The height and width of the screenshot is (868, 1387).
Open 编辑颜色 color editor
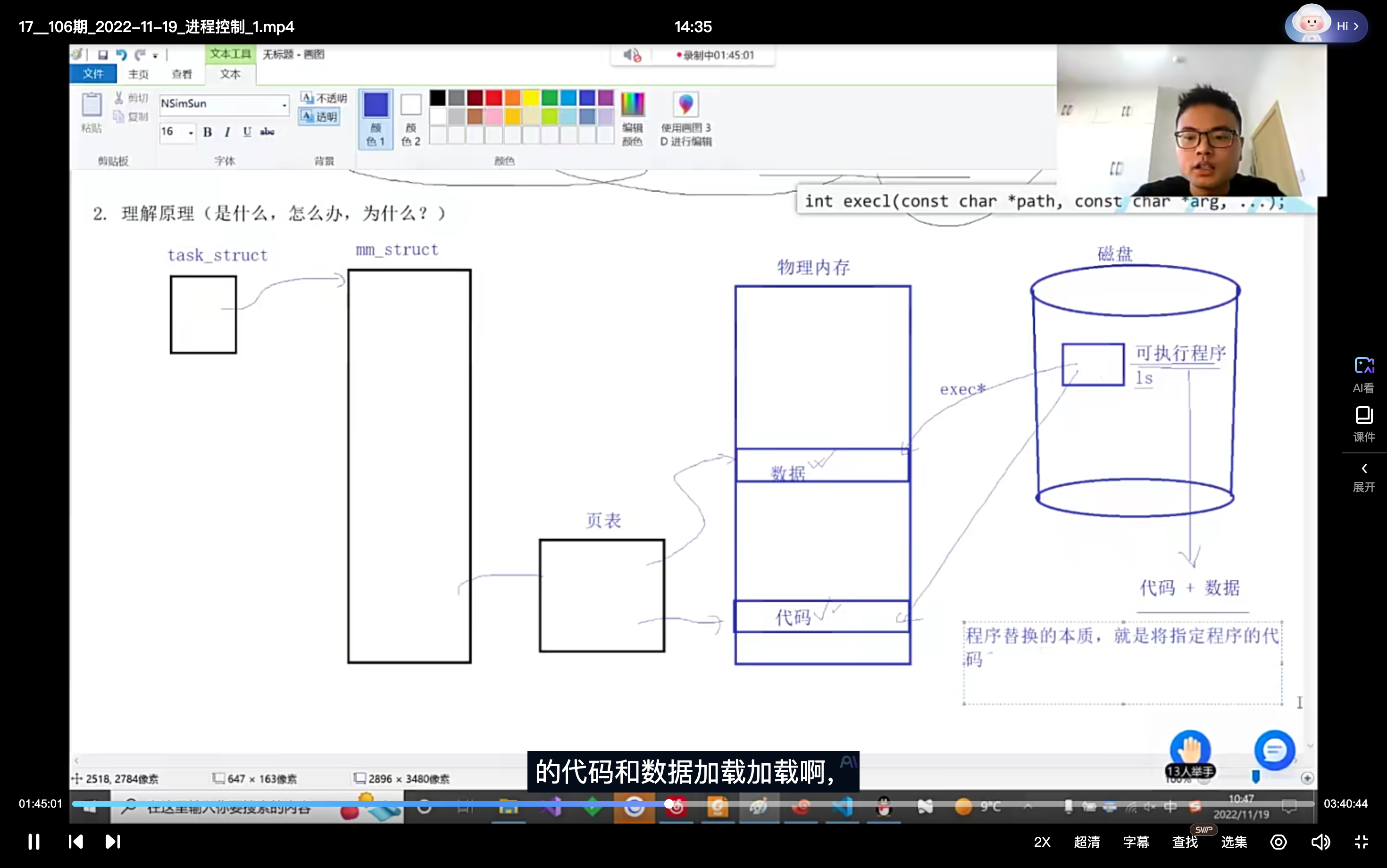(632, 119)
